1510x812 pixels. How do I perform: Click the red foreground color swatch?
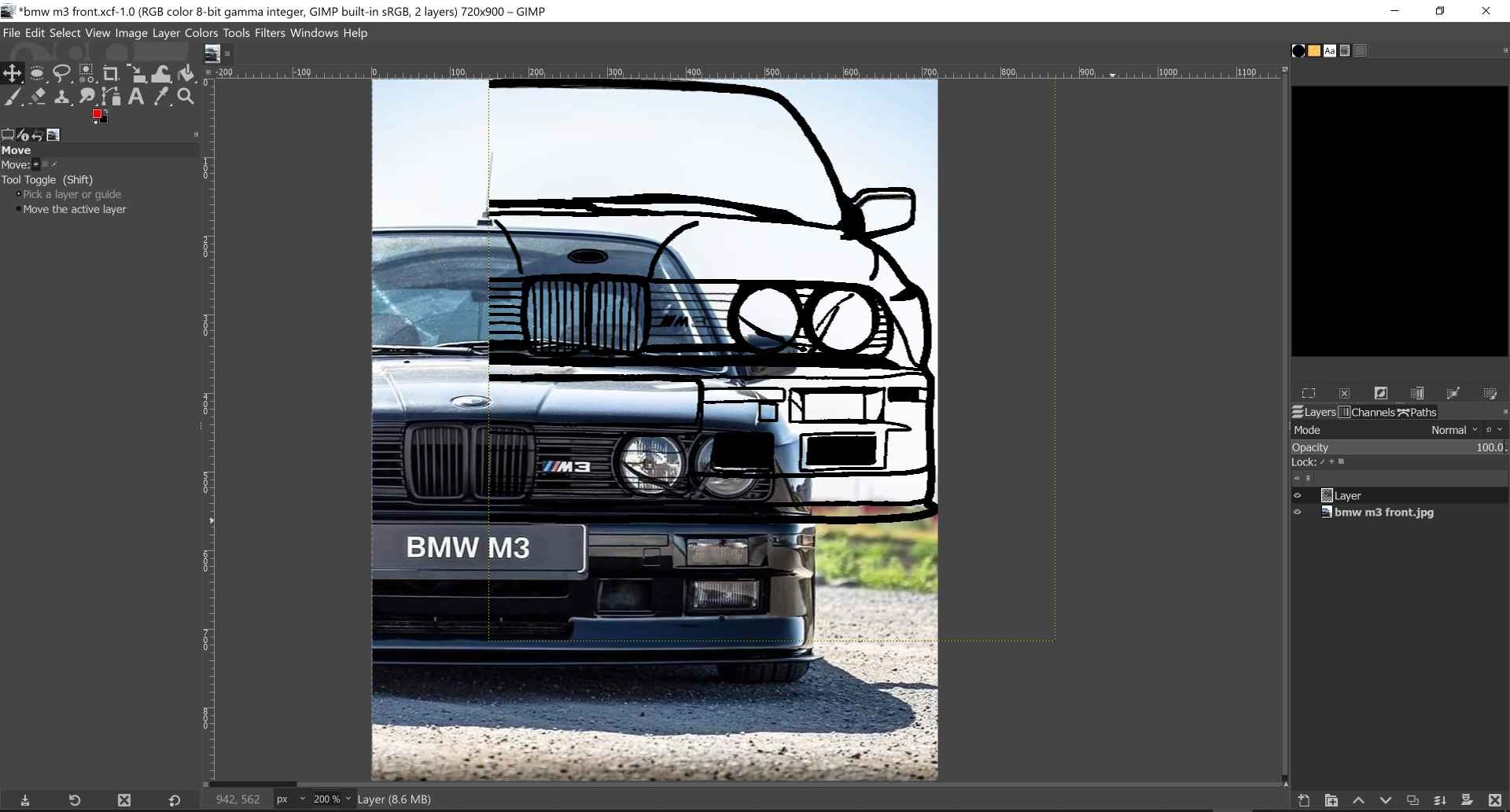point(97,114)
